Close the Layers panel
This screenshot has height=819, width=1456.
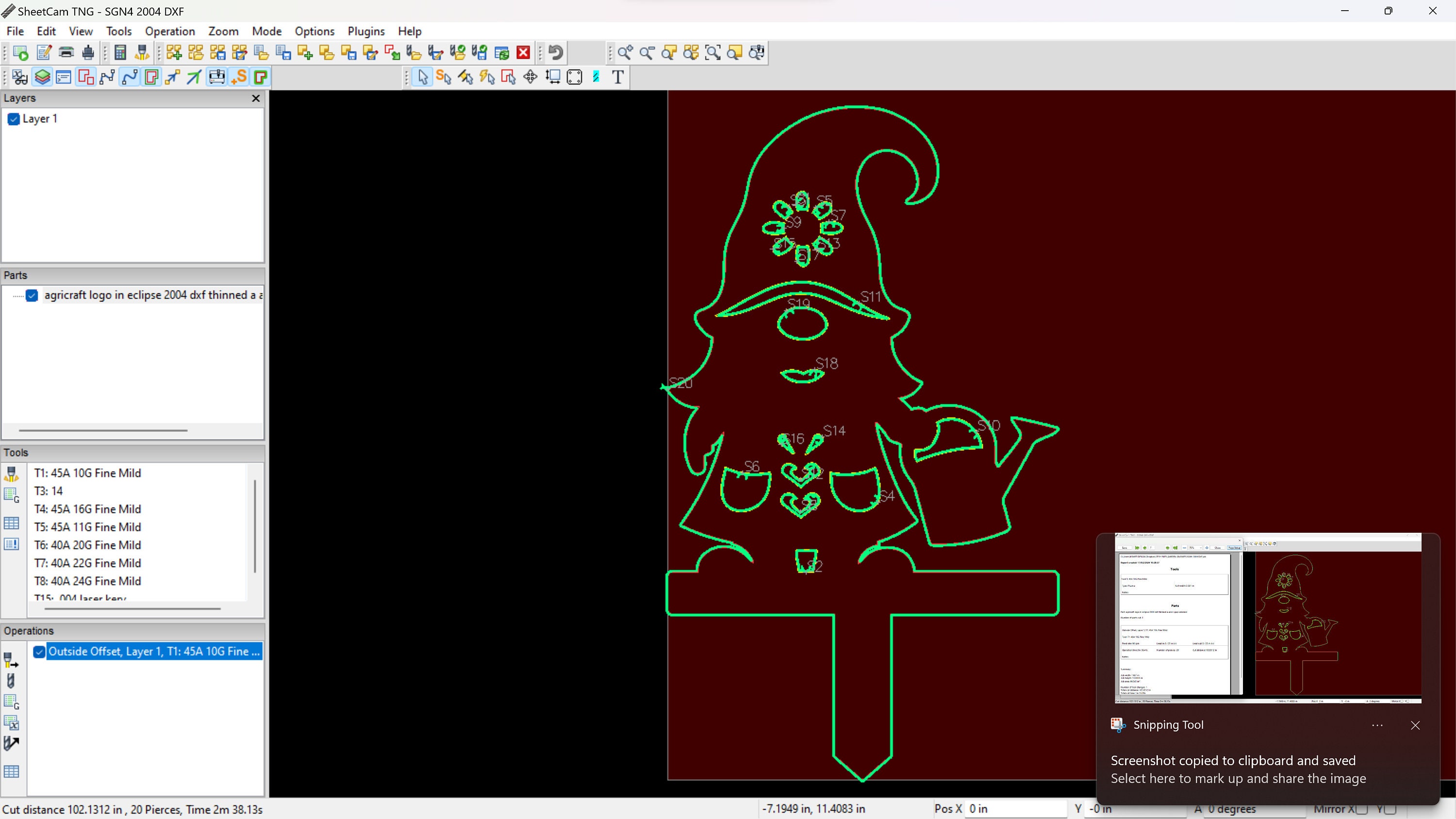(255, 98)
